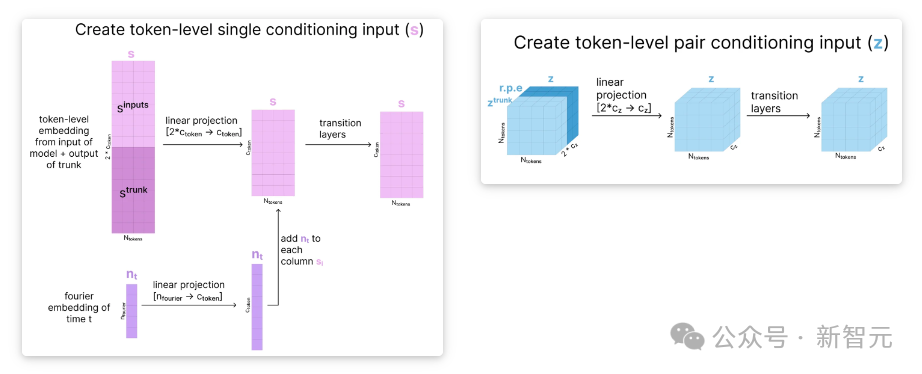Click the dark blue r.p.e label
The image size is (922, 374).
(x=511, y=89)
